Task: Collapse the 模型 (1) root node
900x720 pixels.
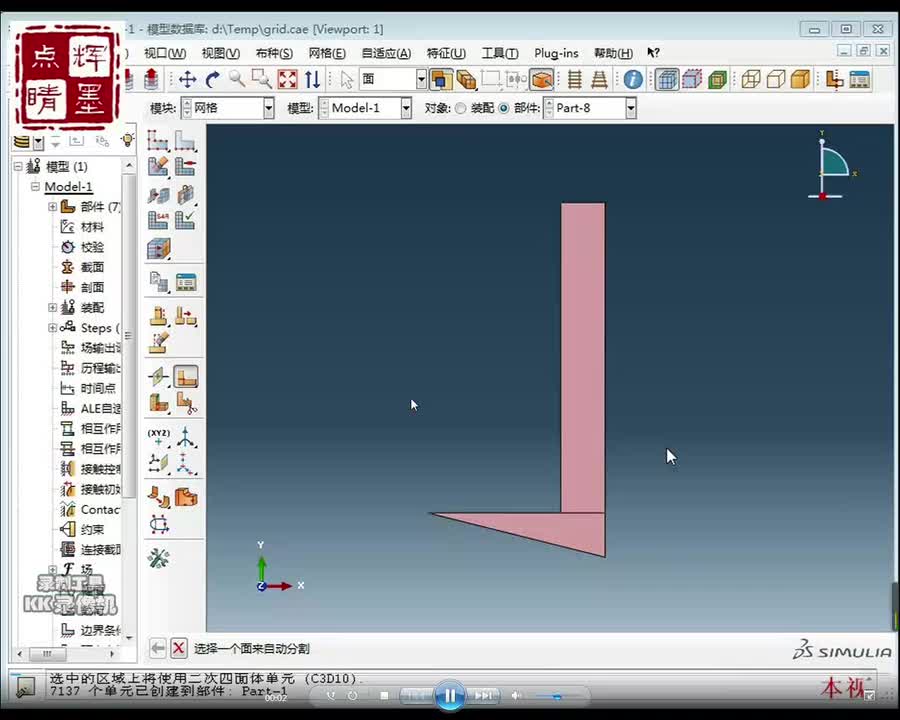Action: pyautogui.click(x=18, y=167)
